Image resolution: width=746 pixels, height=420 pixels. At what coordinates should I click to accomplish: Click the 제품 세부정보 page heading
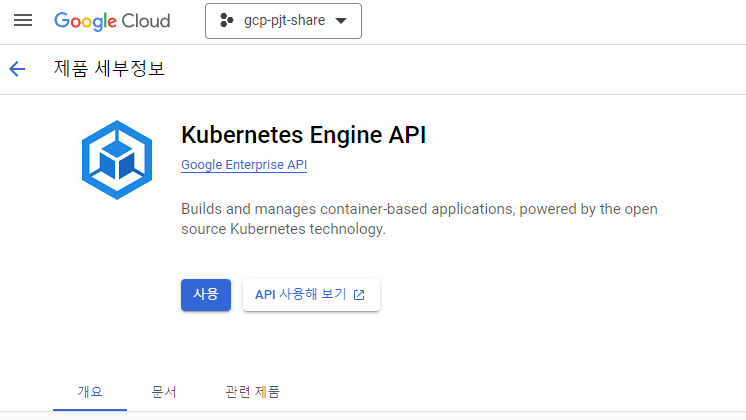click(109, 69)
